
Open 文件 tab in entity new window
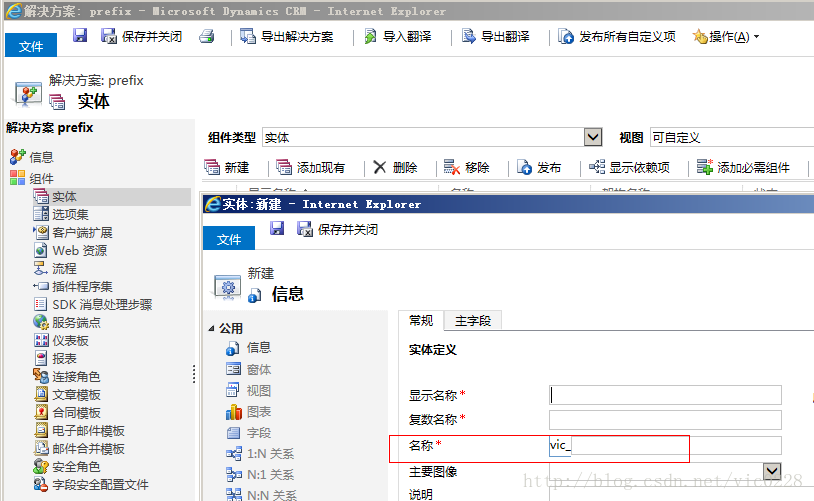[x=229, y=239]
